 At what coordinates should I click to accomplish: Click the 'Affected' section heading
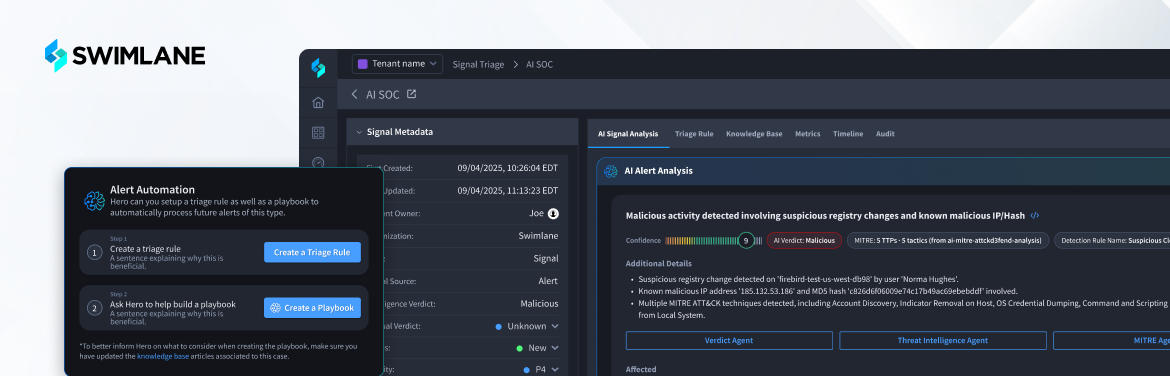click(641, 369)
